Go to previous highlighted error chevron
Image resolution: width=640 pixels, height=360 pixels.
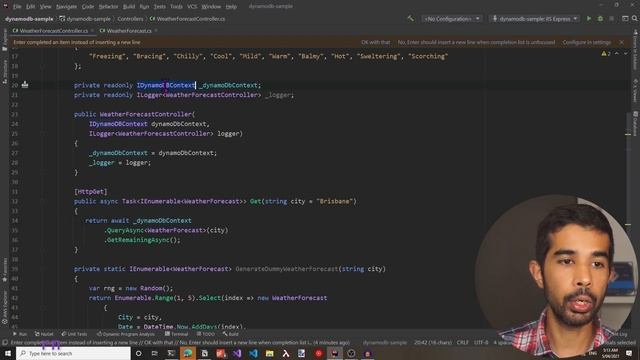(x=617, y=53)
